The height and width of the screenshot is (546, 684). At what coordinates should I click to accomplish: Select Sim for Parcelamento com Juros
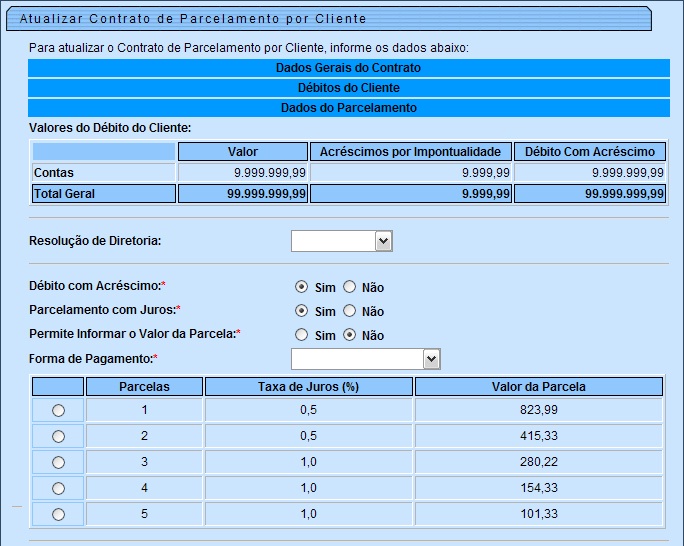coord(302,311)
